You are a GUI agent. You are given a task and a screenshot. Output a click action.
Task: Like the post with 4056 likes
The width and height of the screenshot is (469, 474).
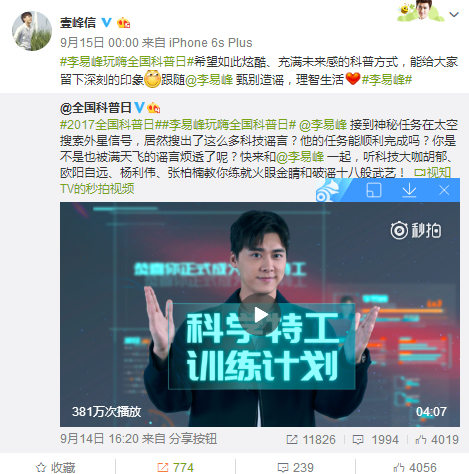point(415,467)
